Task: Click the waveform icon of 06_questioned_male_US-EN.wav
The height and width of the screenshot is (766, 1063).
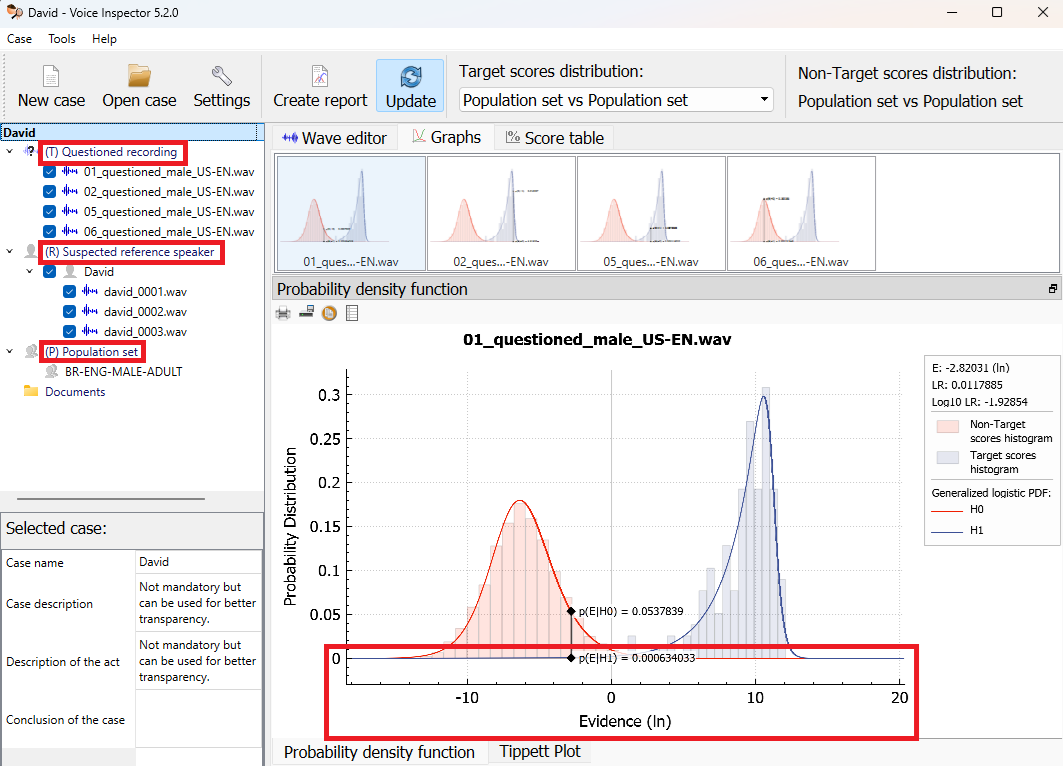Action: 70,231
